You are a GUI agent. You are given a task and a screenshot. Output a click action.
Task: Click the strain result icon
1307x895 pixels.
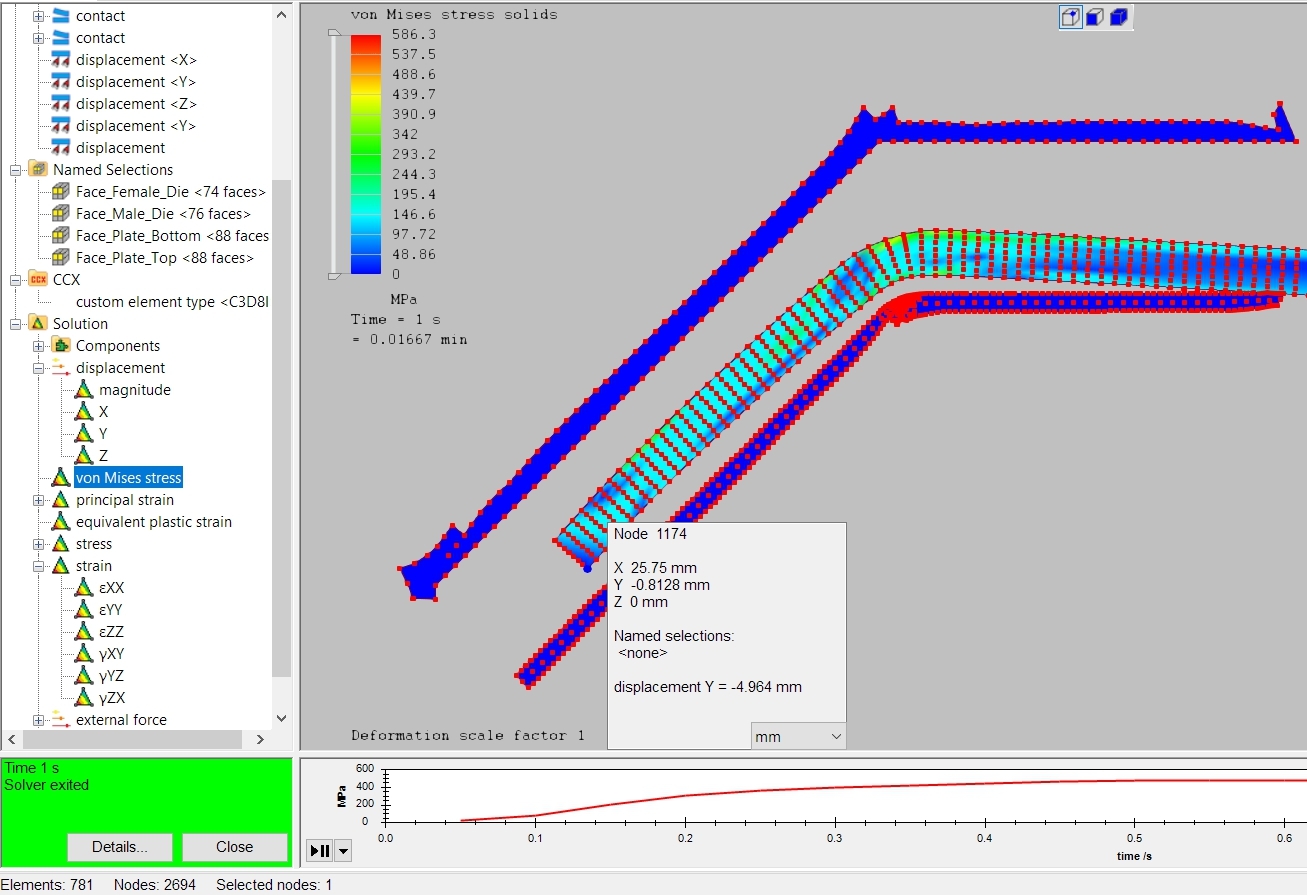coord(61,566)
